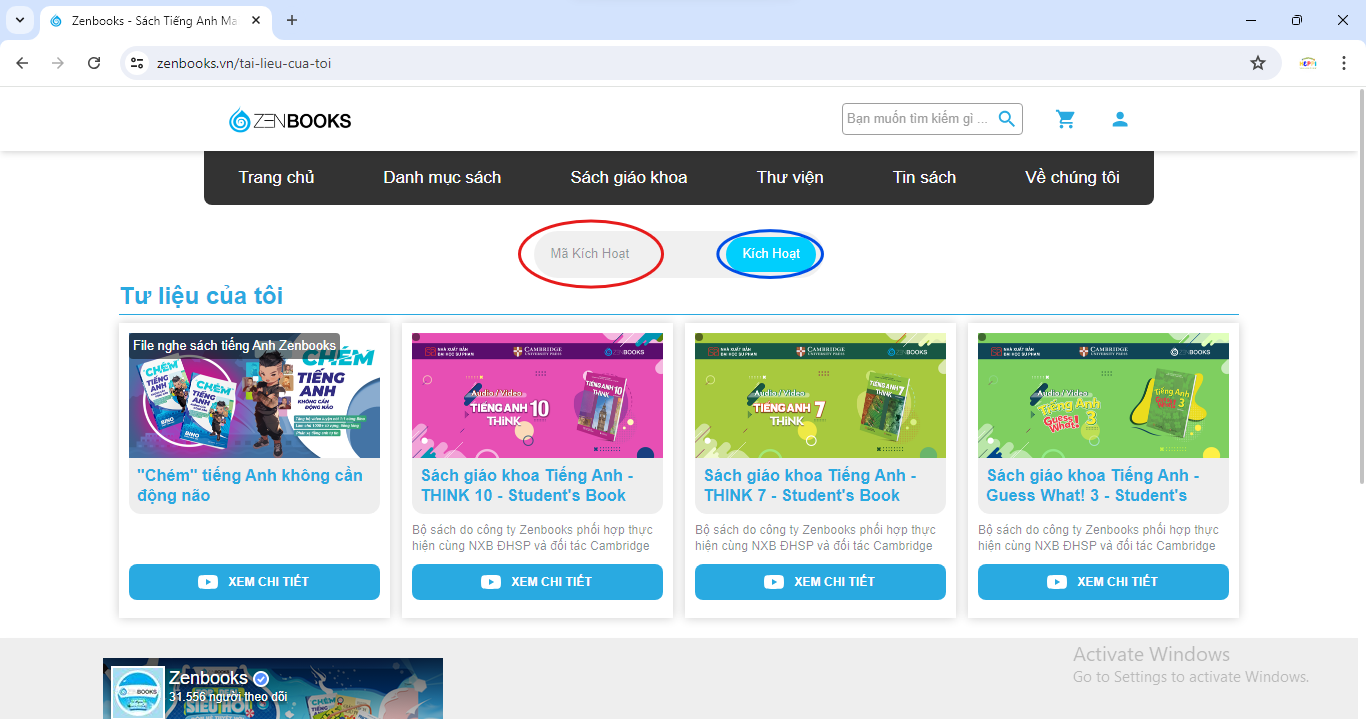The height and width of the screenshot is (719, 1366).
Task: Click XEM CHI TIẾT under Chém tiếng Anh
Action: point(254,582)
